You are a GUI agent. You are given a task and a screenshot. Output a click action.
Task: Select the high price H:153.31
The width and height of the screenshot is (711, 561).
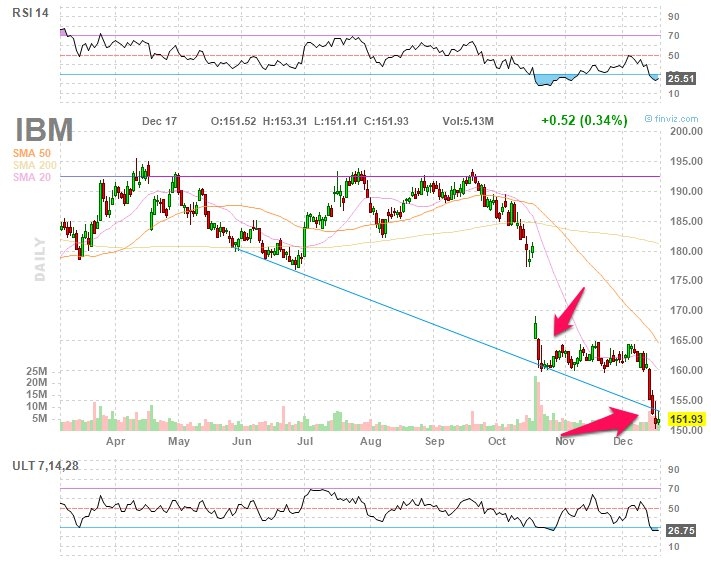[x=285, y=121]
